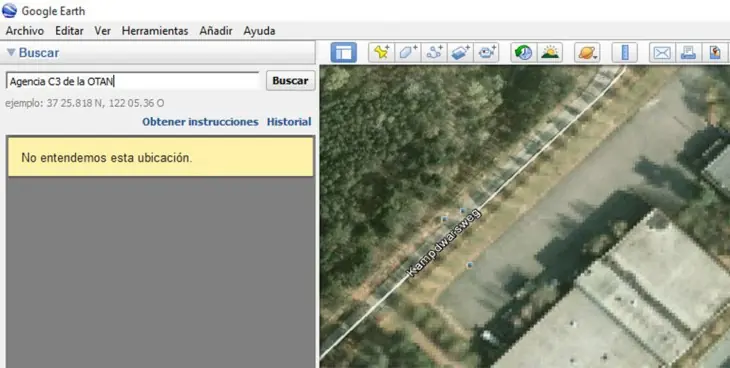Click the Email envelope icon
The width and height of the screenshot is (730, 368).
662,53
